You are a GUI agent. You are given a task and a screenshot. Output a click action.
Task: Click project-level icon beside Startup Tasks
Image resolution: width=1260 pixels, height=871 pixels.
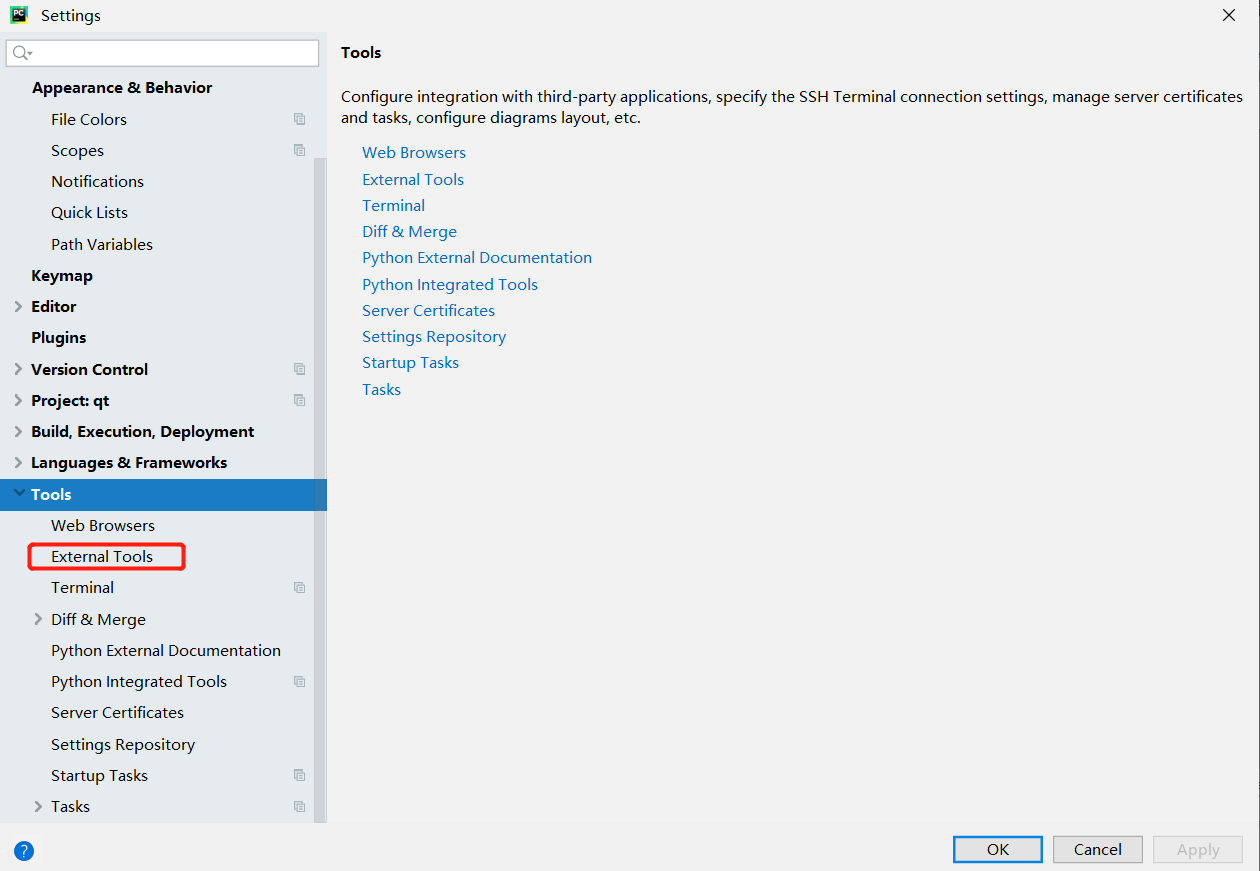pyautogui.click(x=299, y=775)
